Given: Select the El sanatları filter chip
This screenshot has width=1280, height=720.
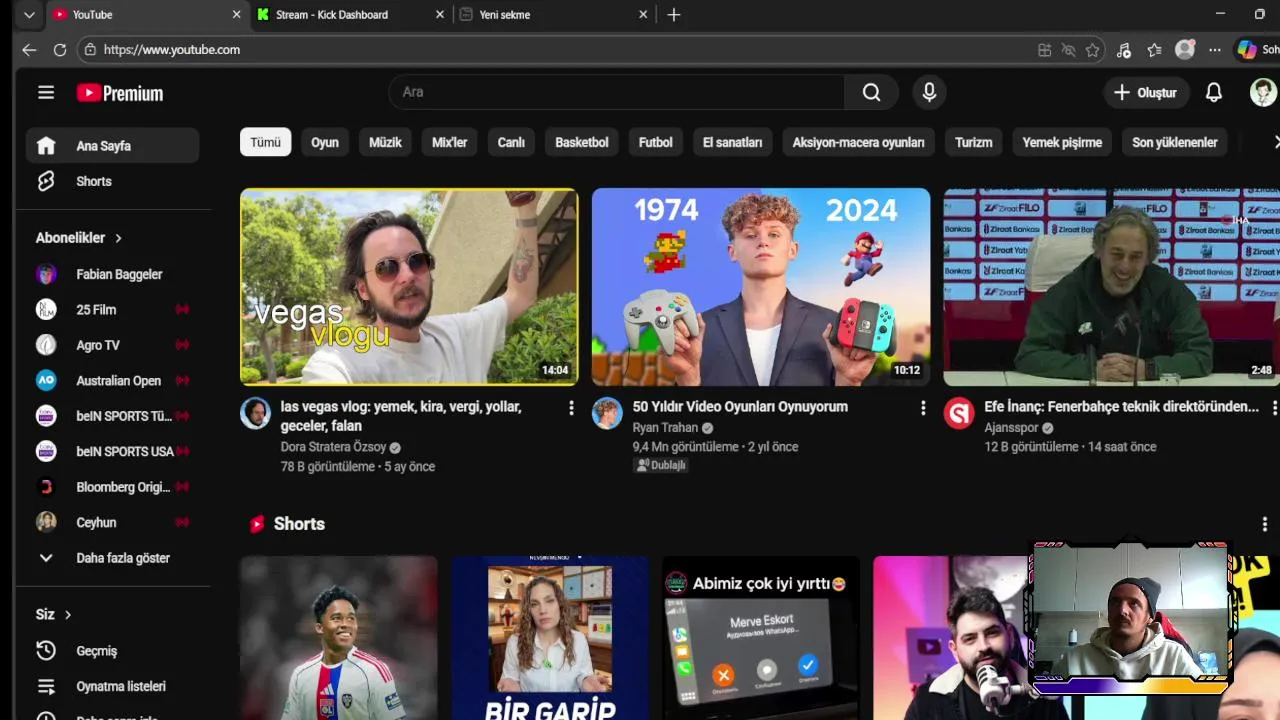Looking at the screenshot, I should (732, 142).
